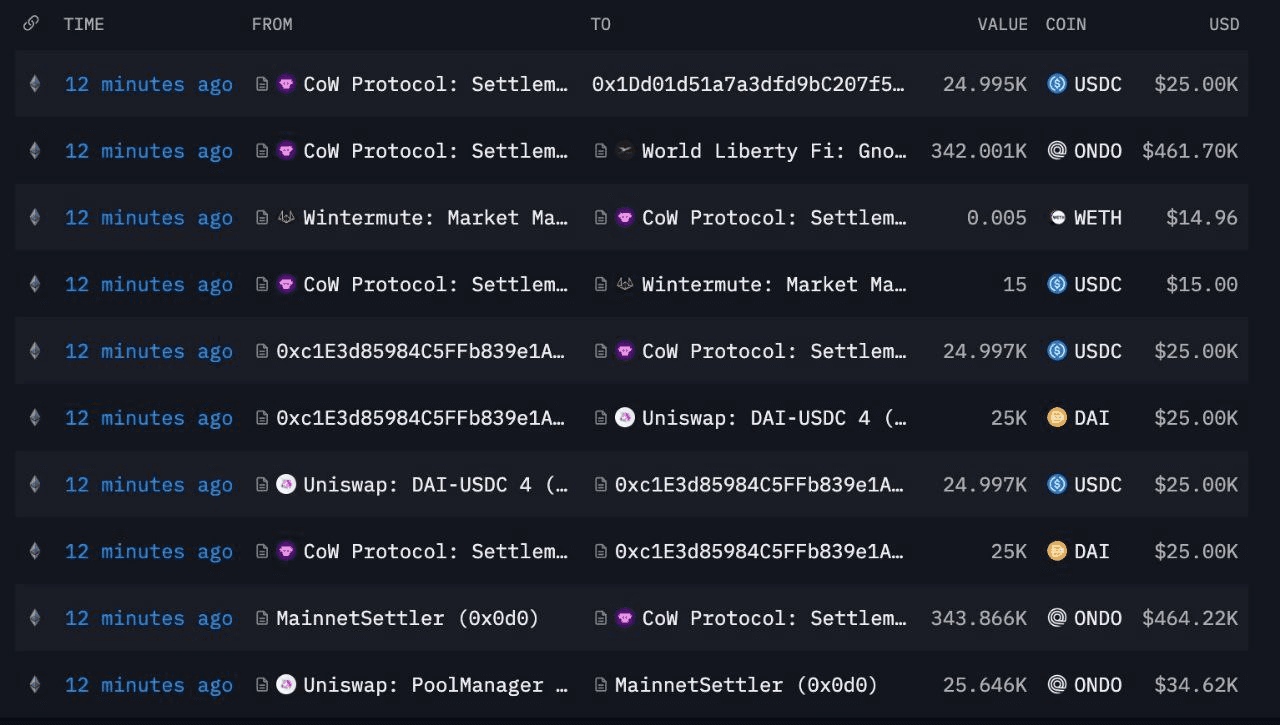Screen dimensions: 1280x725
Task: Click the Wintermute logo in the 15 USDC recipient
Action: (625, 284)
